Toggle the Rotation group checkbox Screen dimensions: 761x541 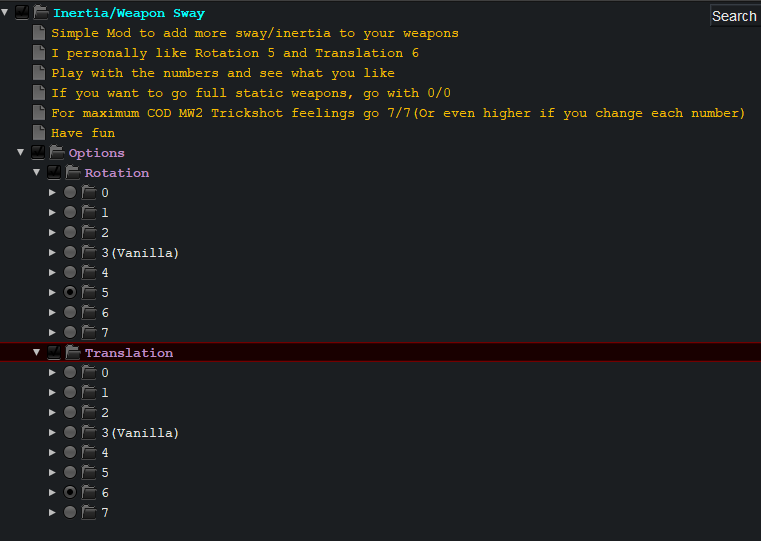[x=54, y=173]
